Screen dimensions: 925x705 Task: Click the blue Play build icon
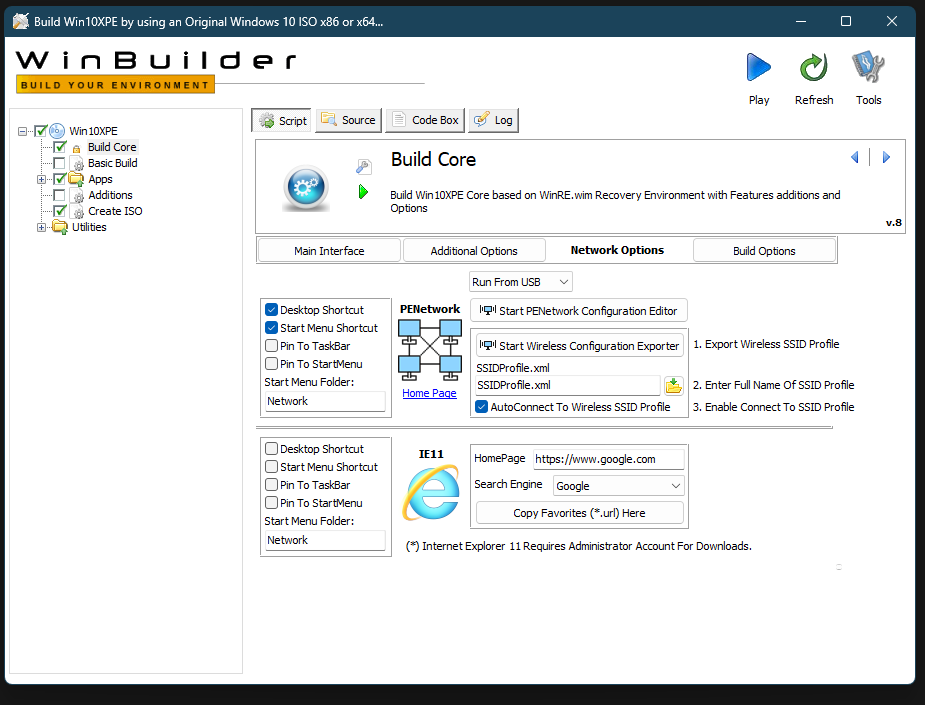point(759,67)
